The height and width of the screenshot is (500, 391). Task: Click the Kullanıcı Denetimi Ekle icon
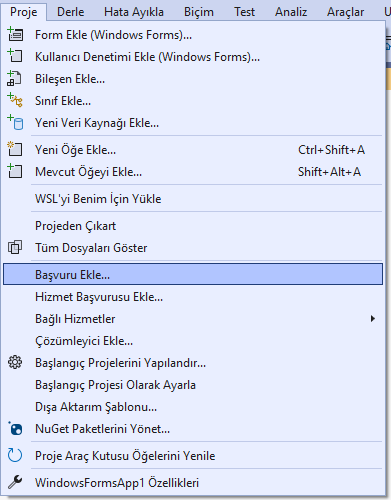point(15,56)
